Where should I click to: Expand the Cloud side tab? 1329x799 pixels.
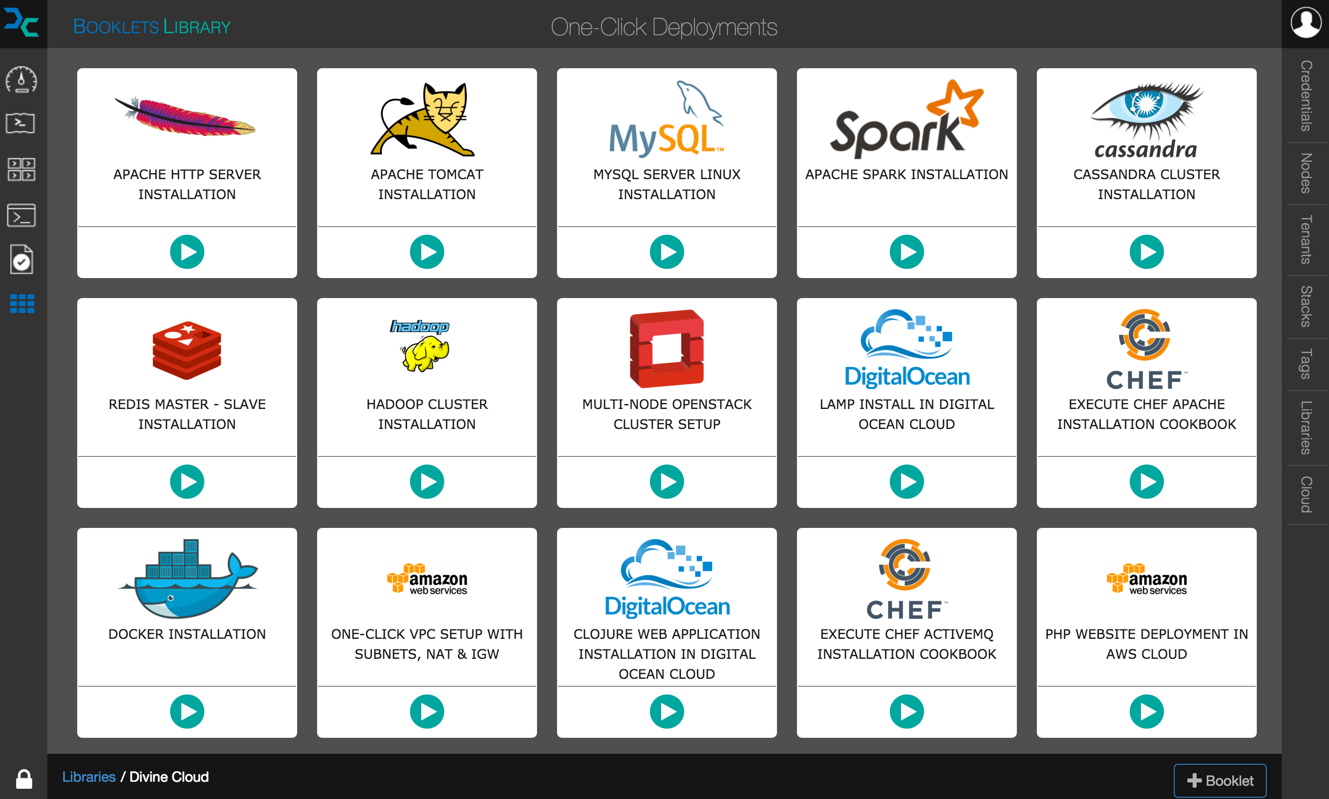coord(1306,494)
